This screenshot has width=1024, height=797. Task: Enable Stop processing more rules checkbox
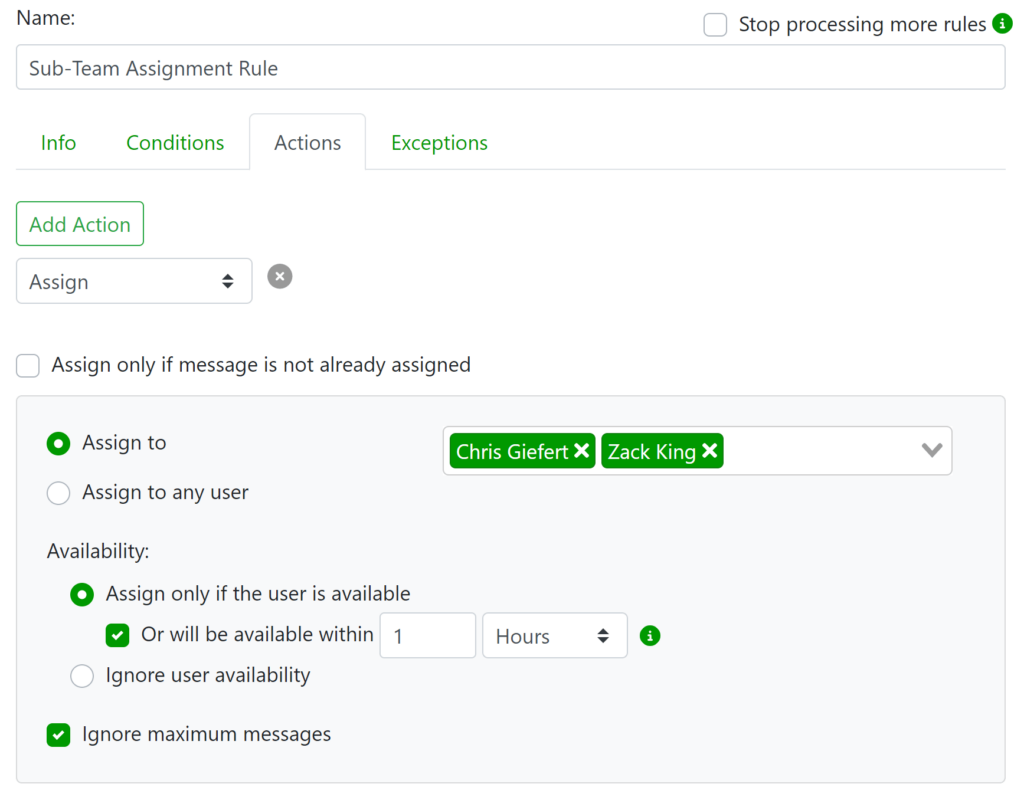tap(715, 25)
